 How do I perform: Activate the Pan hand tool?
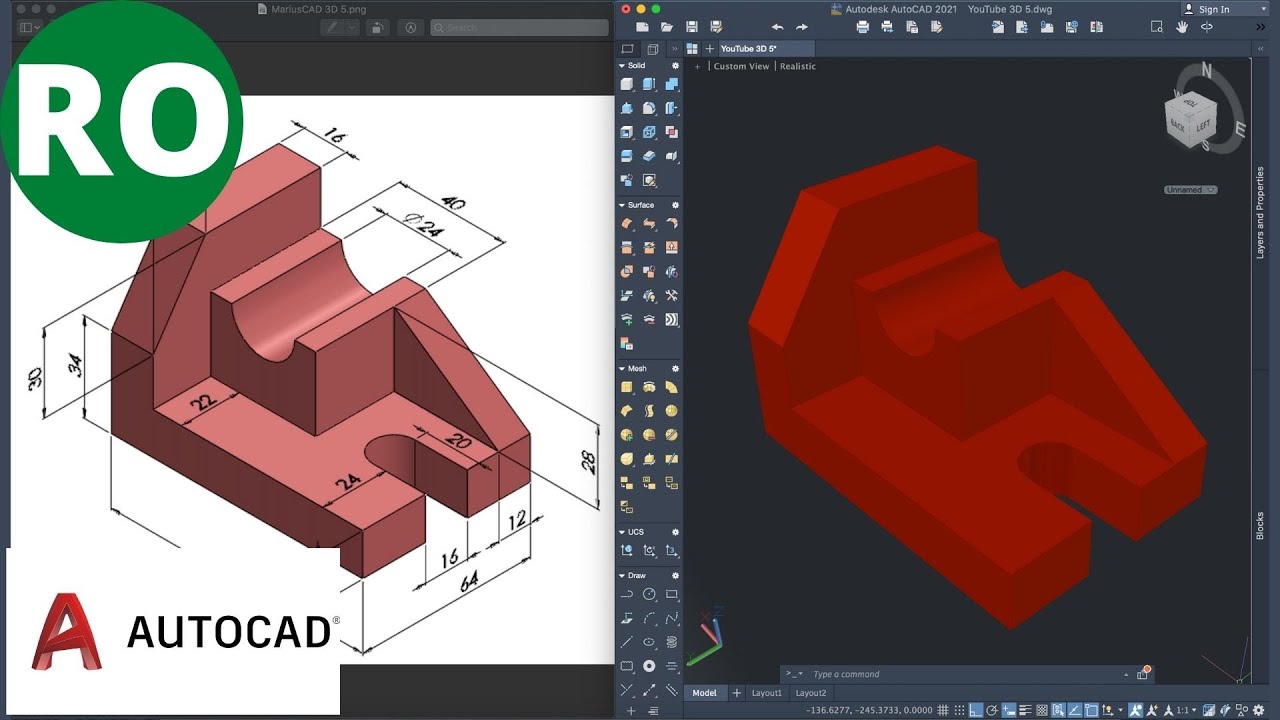pyautogui.click(x=1182, y=27)
